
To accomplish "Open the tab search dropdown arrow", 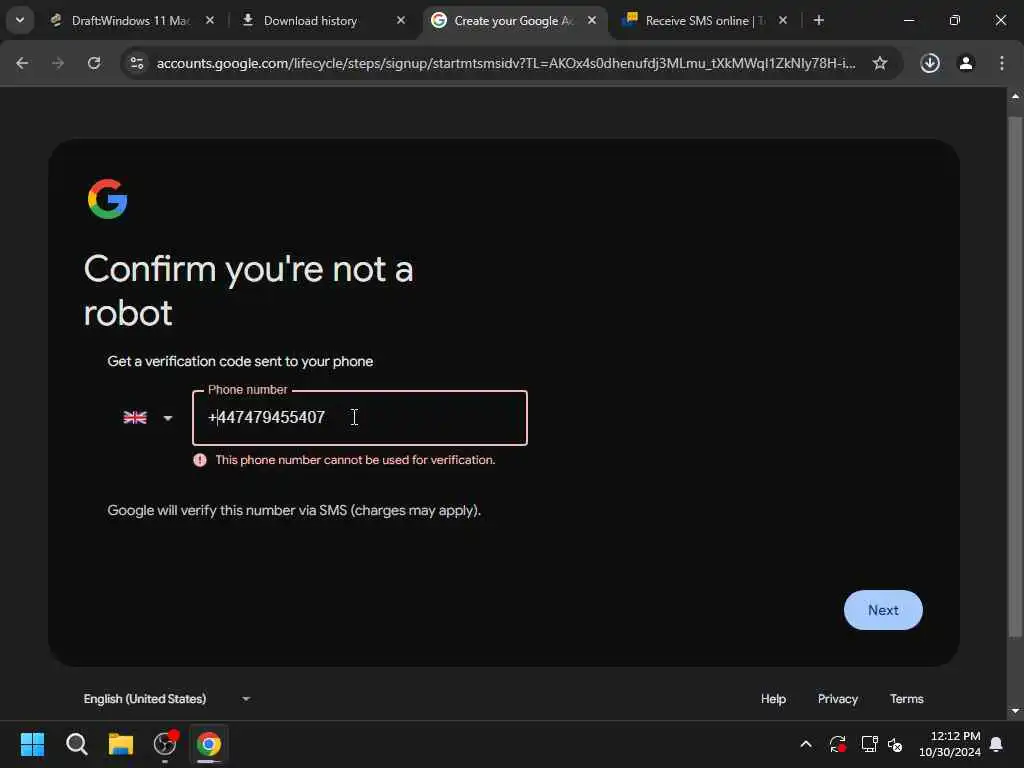I will [20, 20].
